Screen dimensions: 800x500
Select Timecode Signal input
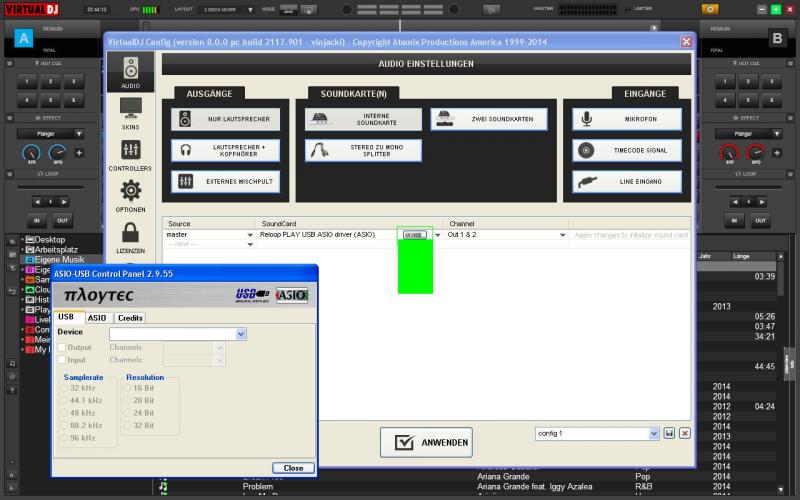627,151
